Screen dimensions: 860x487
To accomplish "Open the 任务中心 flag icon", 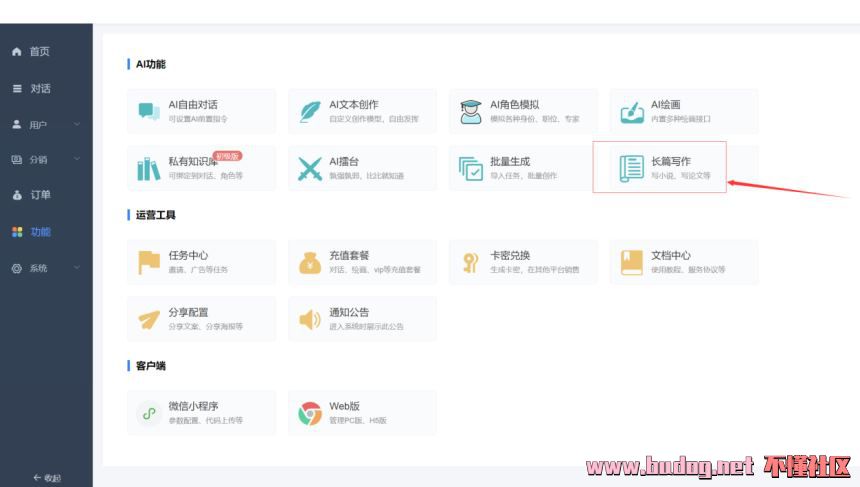I will pos(149,262).
